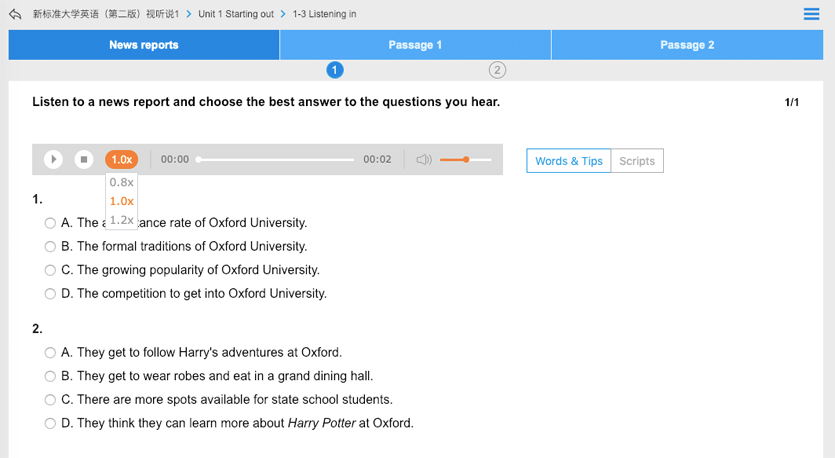Adjust the orange volume slider
The height and width of the screenshot is (458, 835).
[465, 160]
